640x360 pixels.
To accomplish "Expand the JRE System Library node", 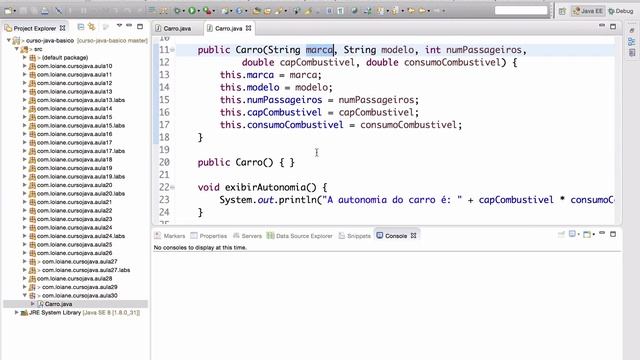I will 17,313.
